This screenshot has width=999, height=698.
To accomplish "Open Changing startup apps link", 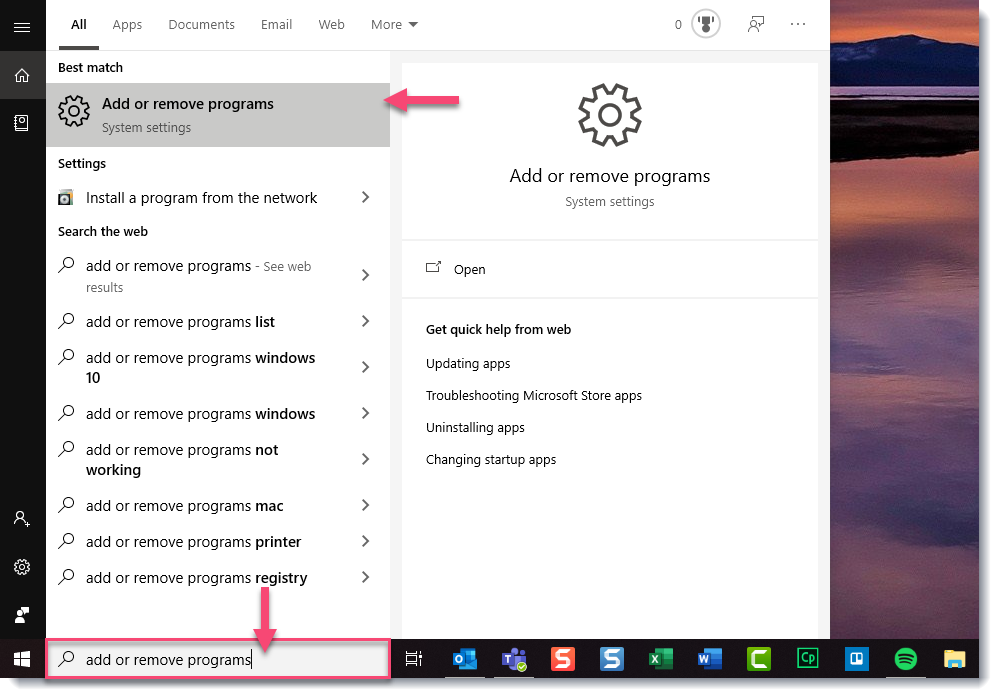I will 491,459.
